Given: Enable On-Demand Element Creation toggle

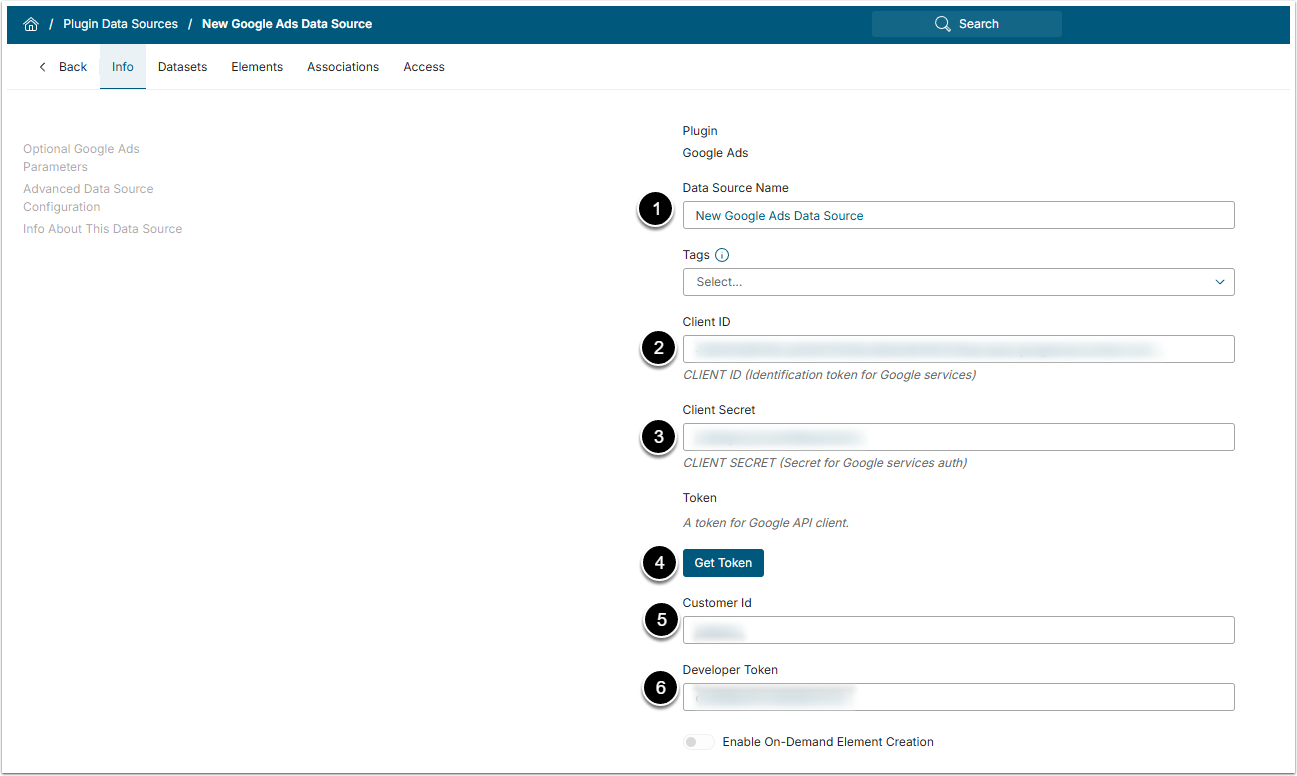Looking at the screenshot, I should [x=698, y=742].
